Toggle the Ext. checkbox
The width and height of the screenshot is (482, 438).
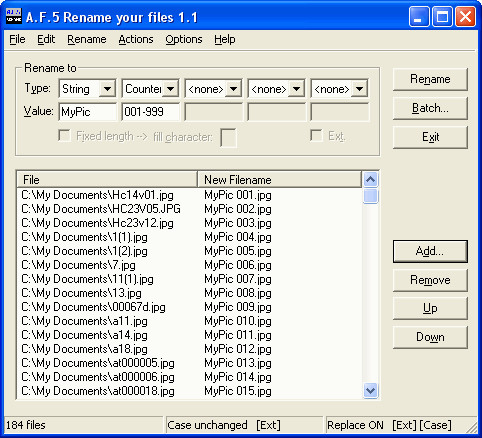(316, 136)
